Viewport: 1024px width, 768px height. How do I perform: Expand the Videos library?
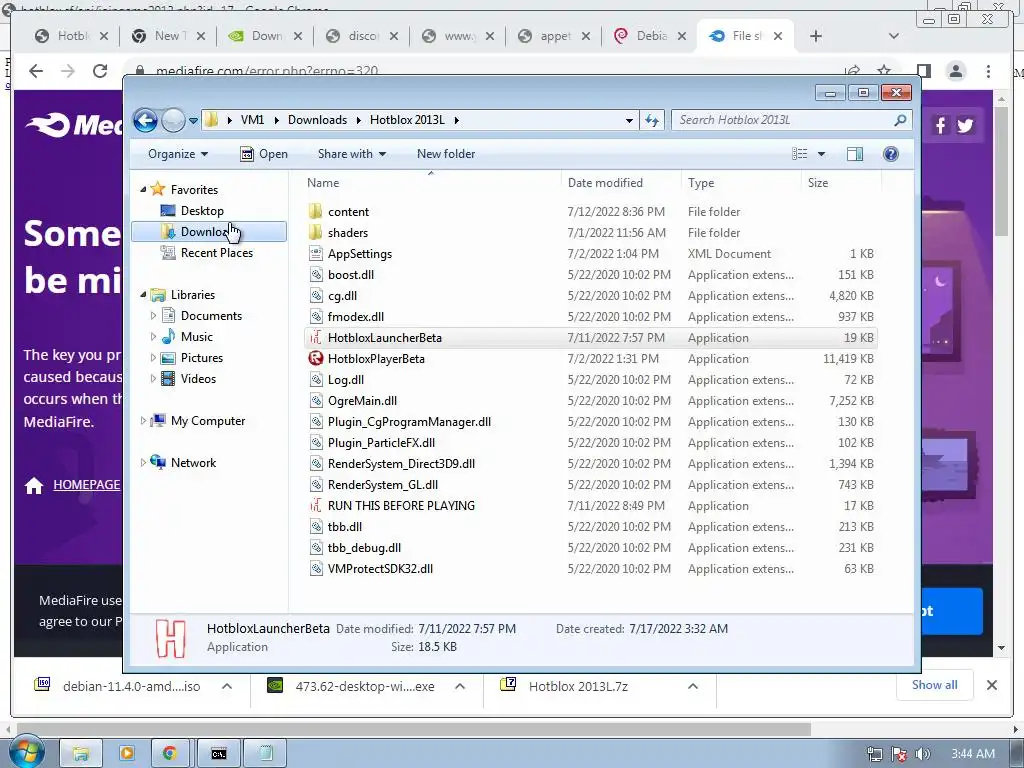pos(153,379)
